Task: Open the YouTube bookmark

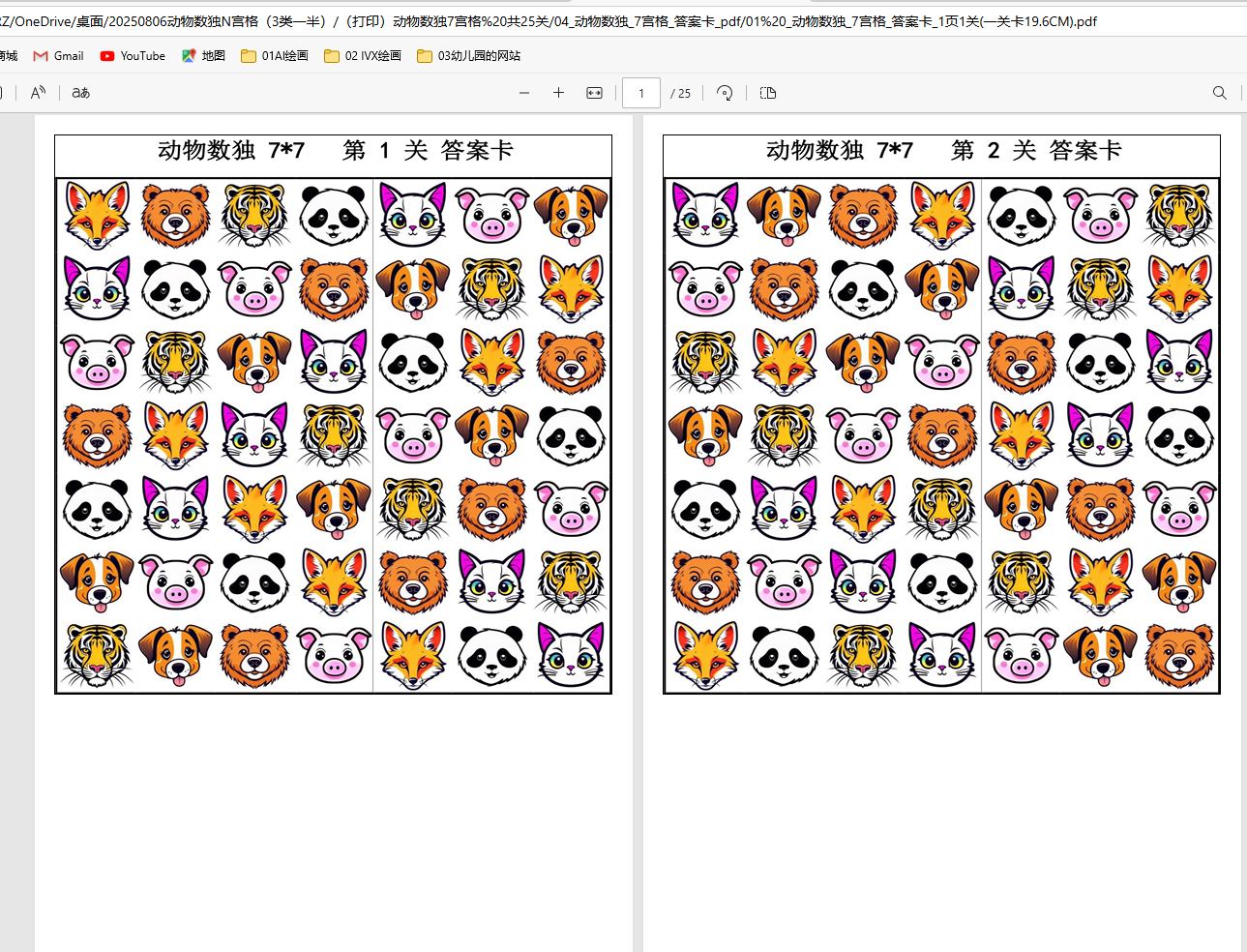Action: tap(133, 56)
